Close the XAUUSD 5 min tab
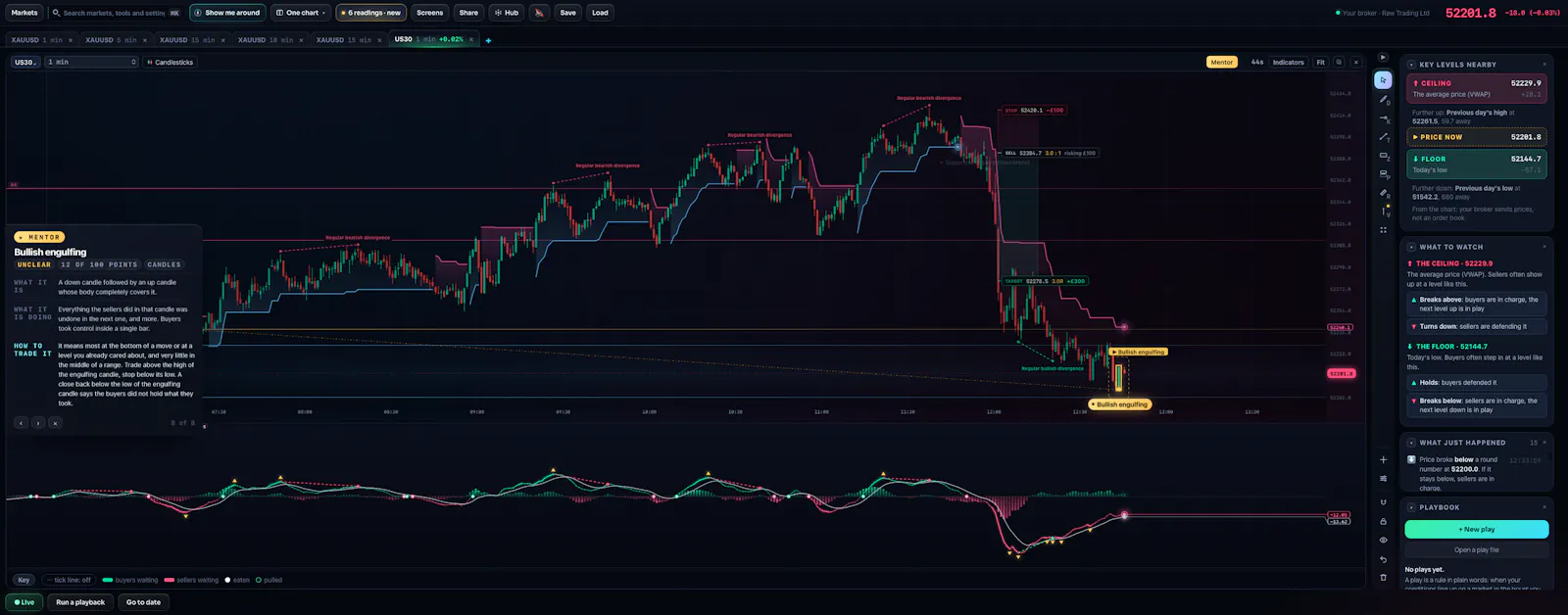This screenshot has height=615, width=1568. (145, 40)
